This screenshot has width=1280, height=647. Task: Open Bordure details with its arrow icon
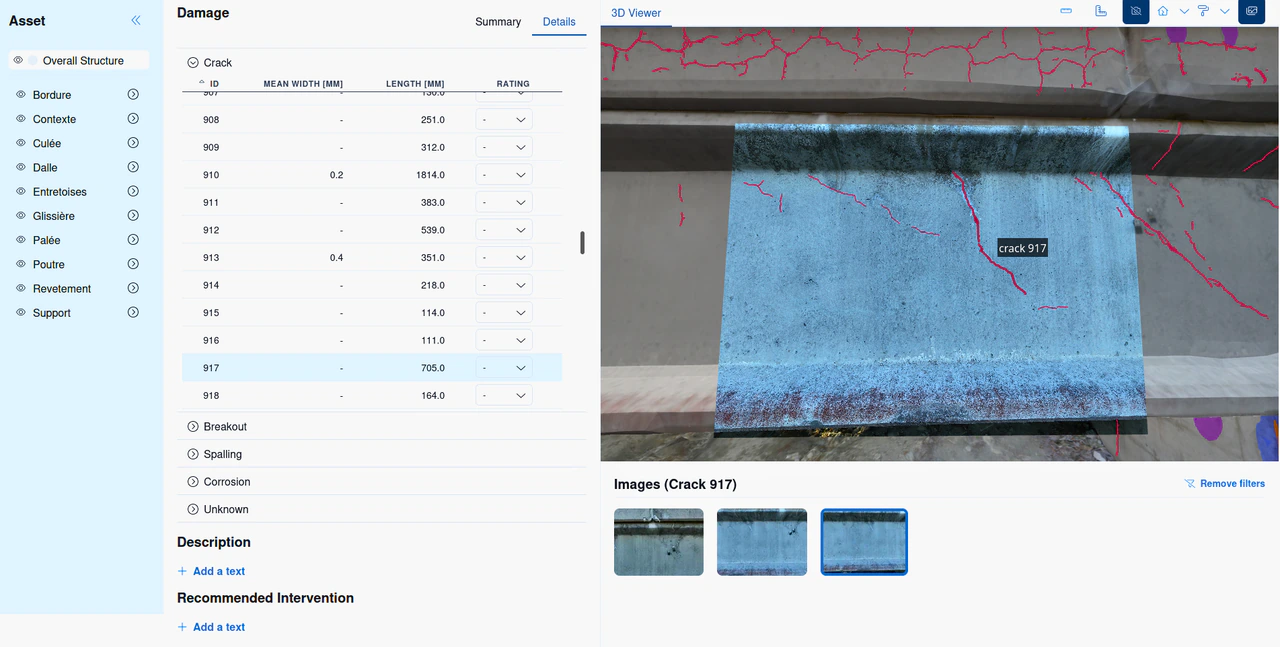click(x=133, y=94)
